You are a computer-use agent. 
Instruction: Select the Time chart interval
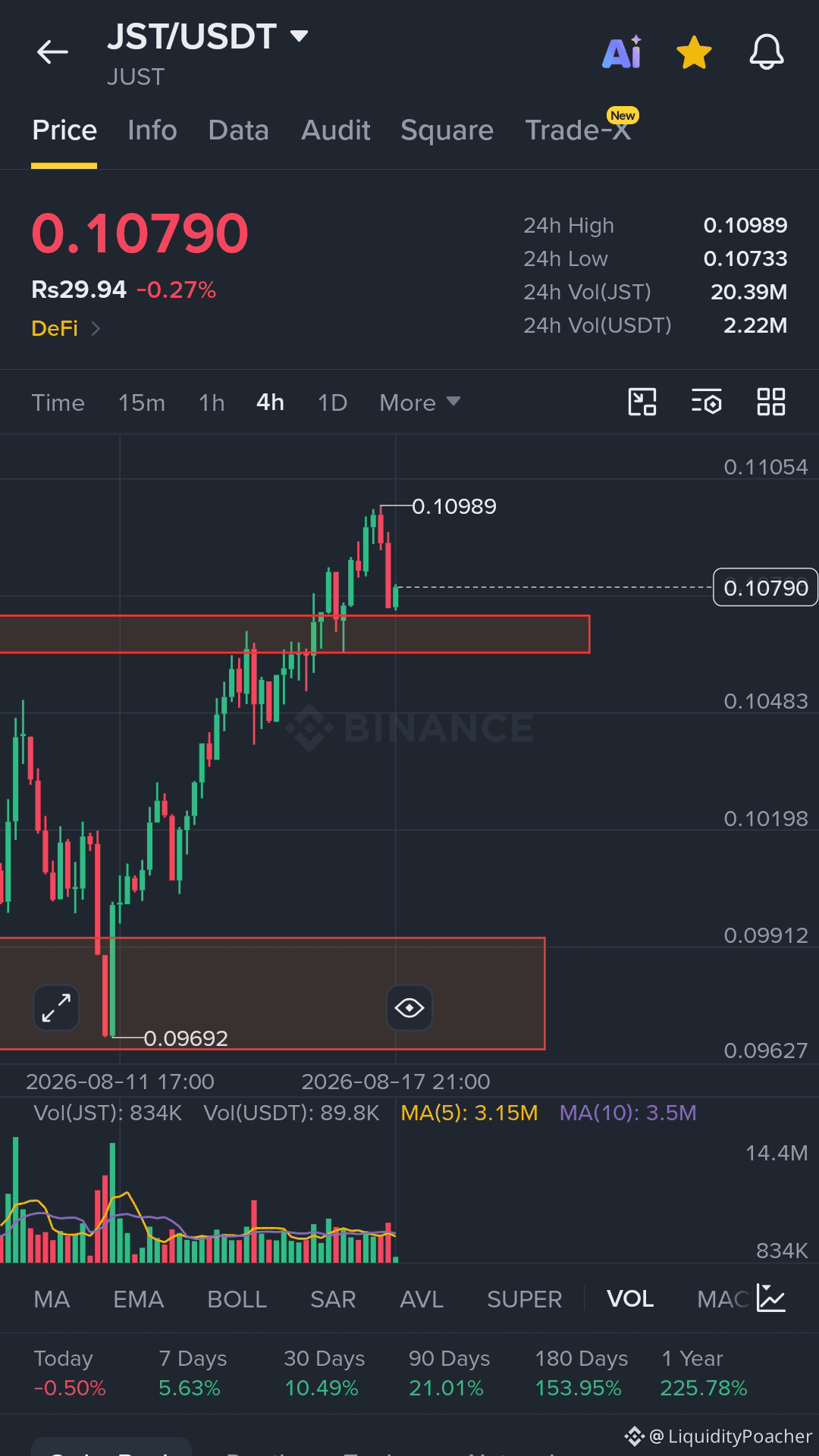[58, 402]
